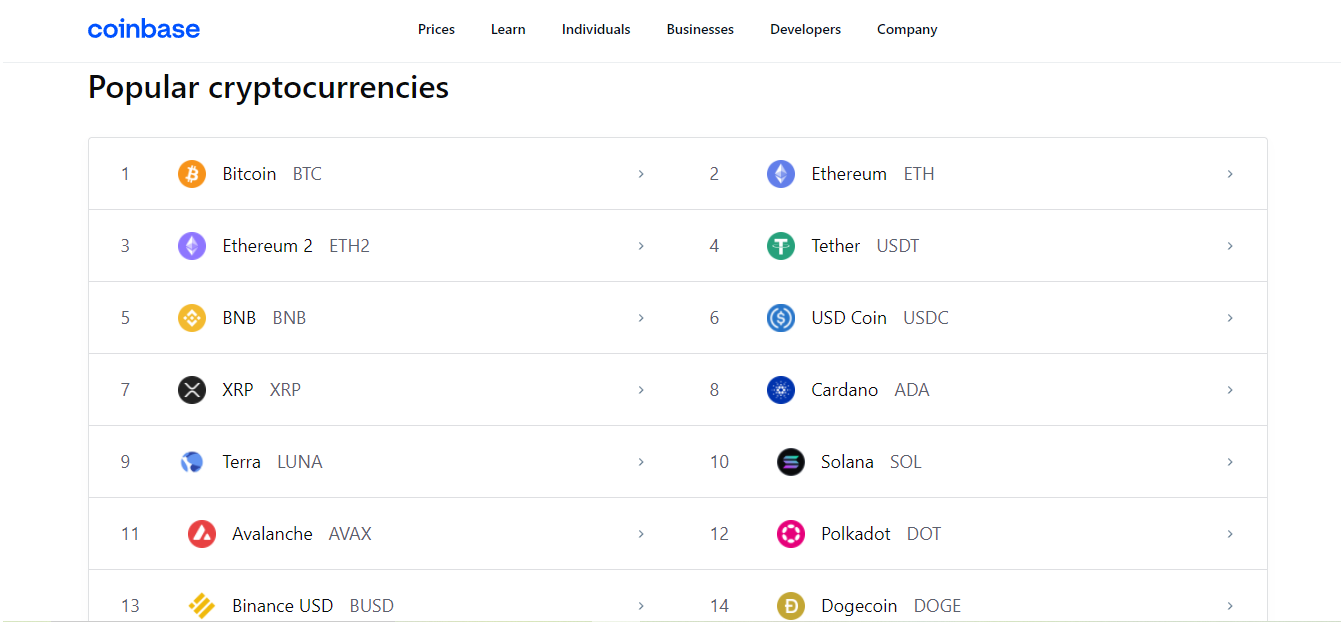The height and width of the screenshot is (622, 1341).
Task: Open Cardano row chevron arrow
Action: (1230, 390)
